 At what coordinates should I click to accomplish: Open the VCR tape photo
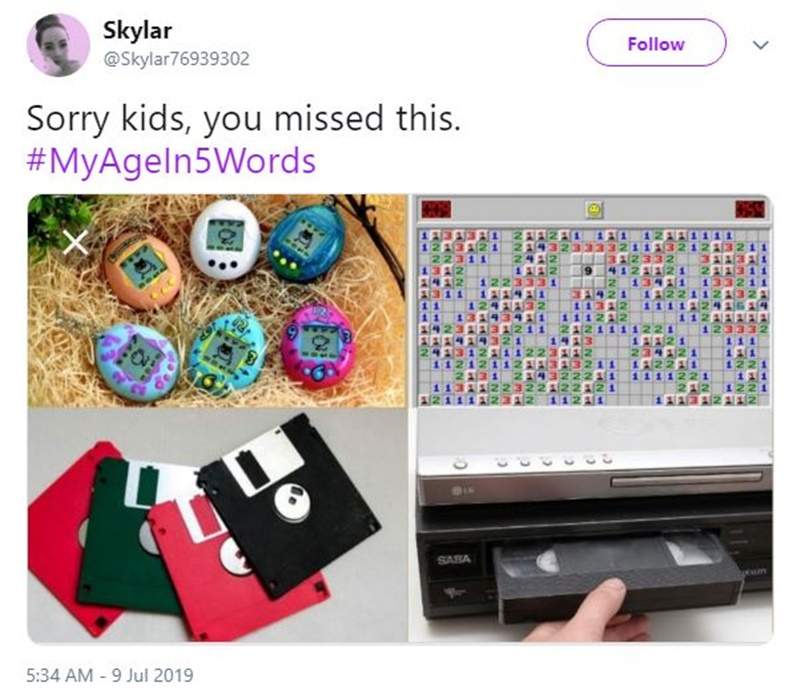tap(592, 526)
